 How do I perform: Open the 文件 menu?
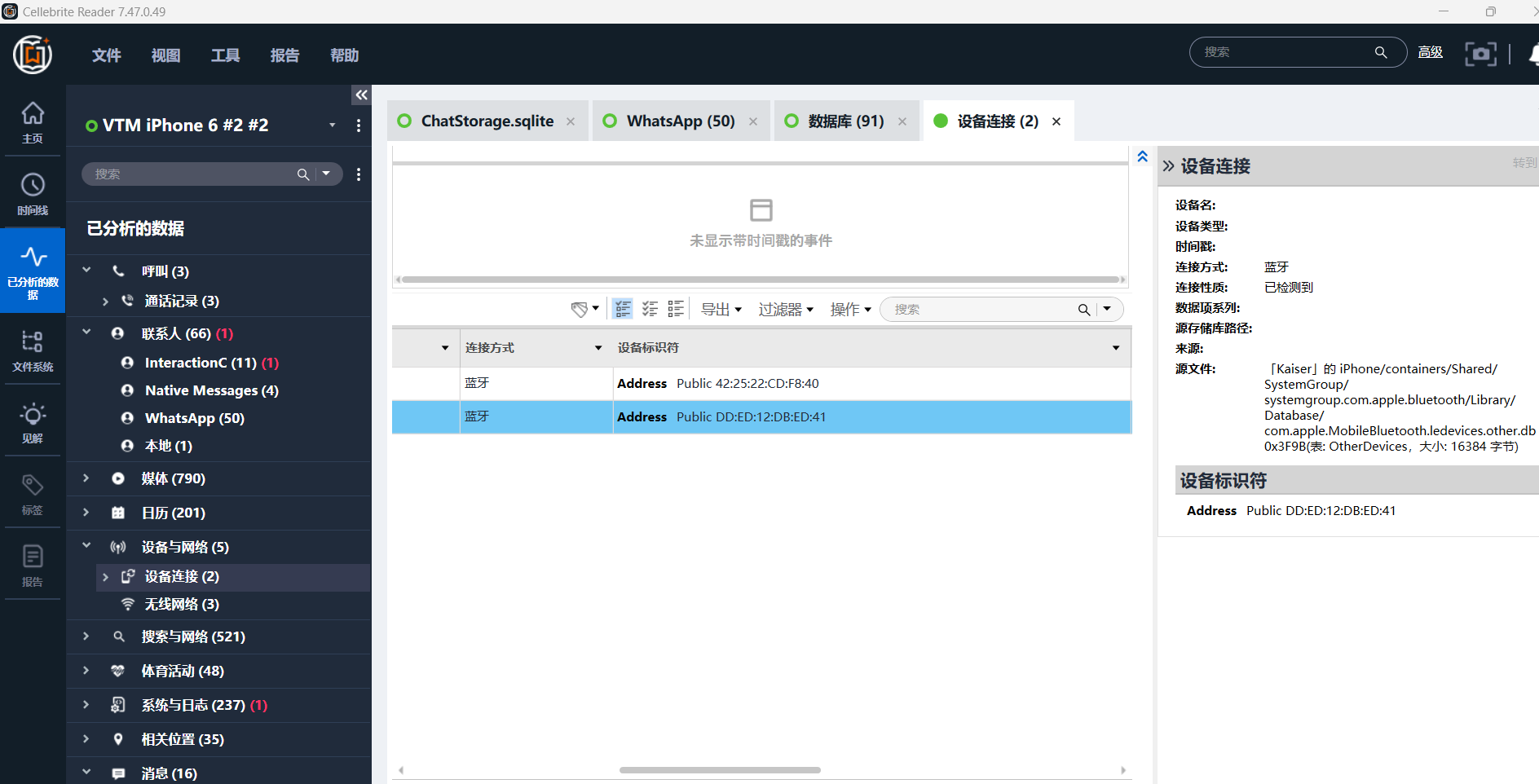point(107,55)
